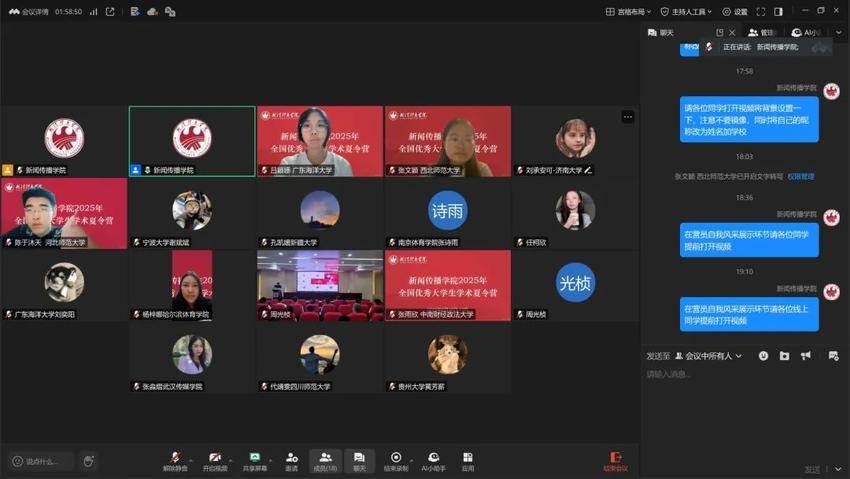Open 会议详情 meeting details
850x479 pixels.
point(29,11)
